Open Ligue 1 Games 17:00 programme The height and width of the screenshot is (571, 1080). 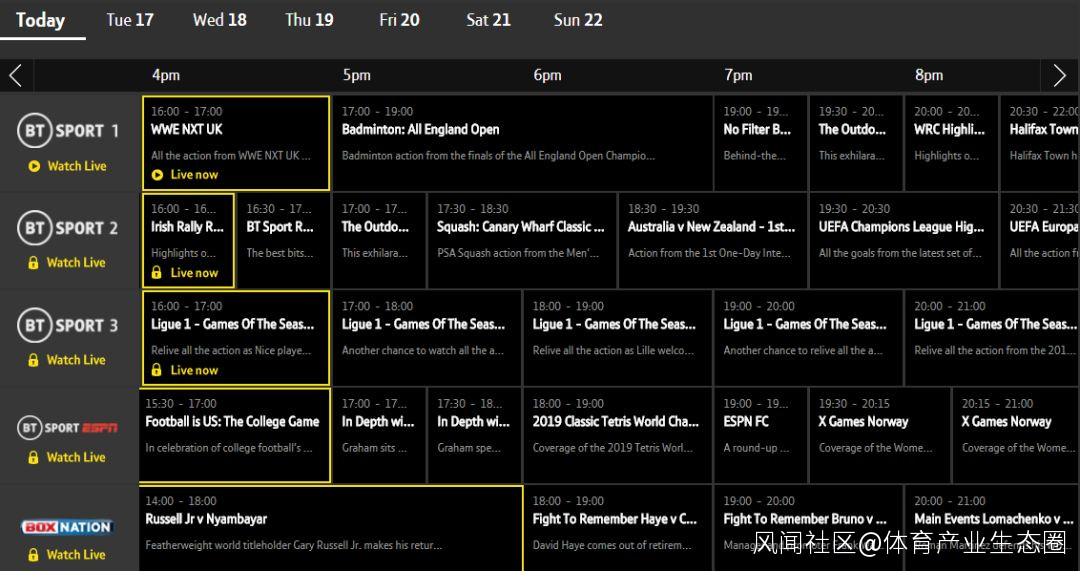pyautogui.click(x=427, y=338)
